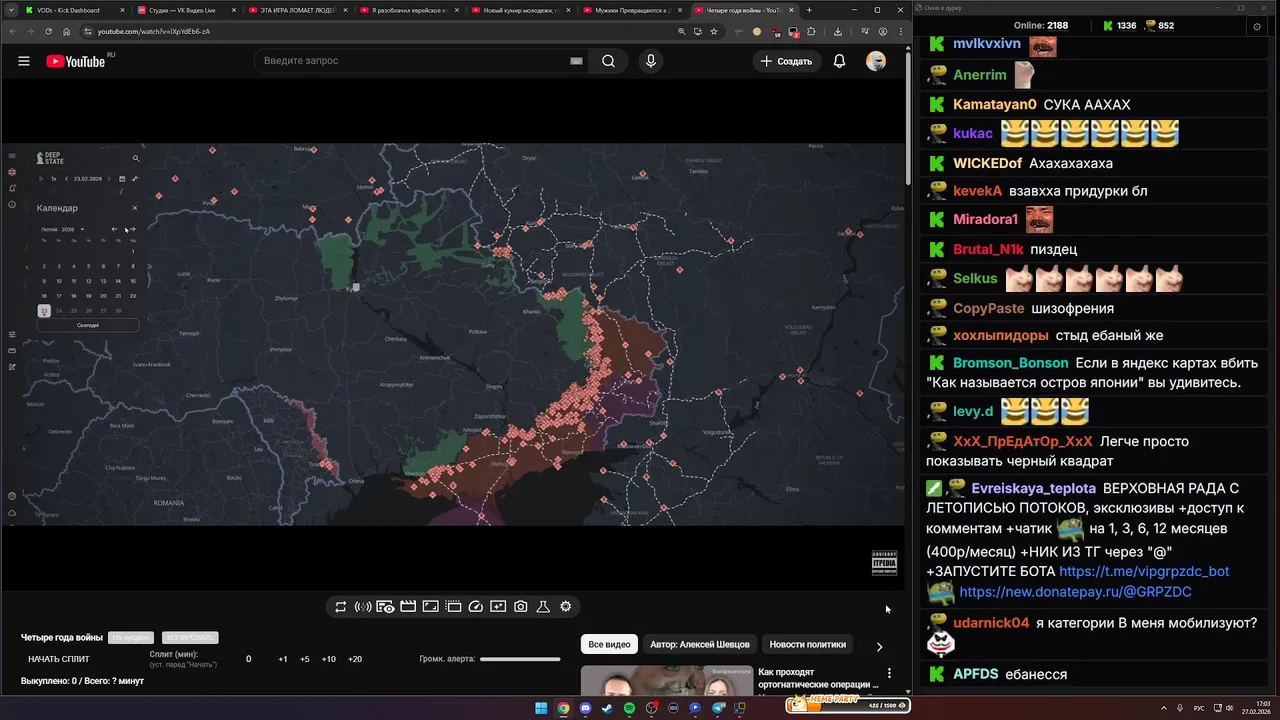This screenshot has width=1280, height=720.
Task: Bookmark this page with the star icon
Action: point(714,31)
